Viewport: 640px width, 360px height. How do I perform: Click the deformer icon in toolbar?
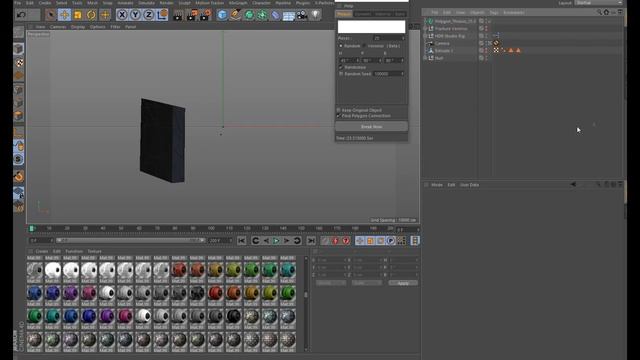[x=276, y=16]
